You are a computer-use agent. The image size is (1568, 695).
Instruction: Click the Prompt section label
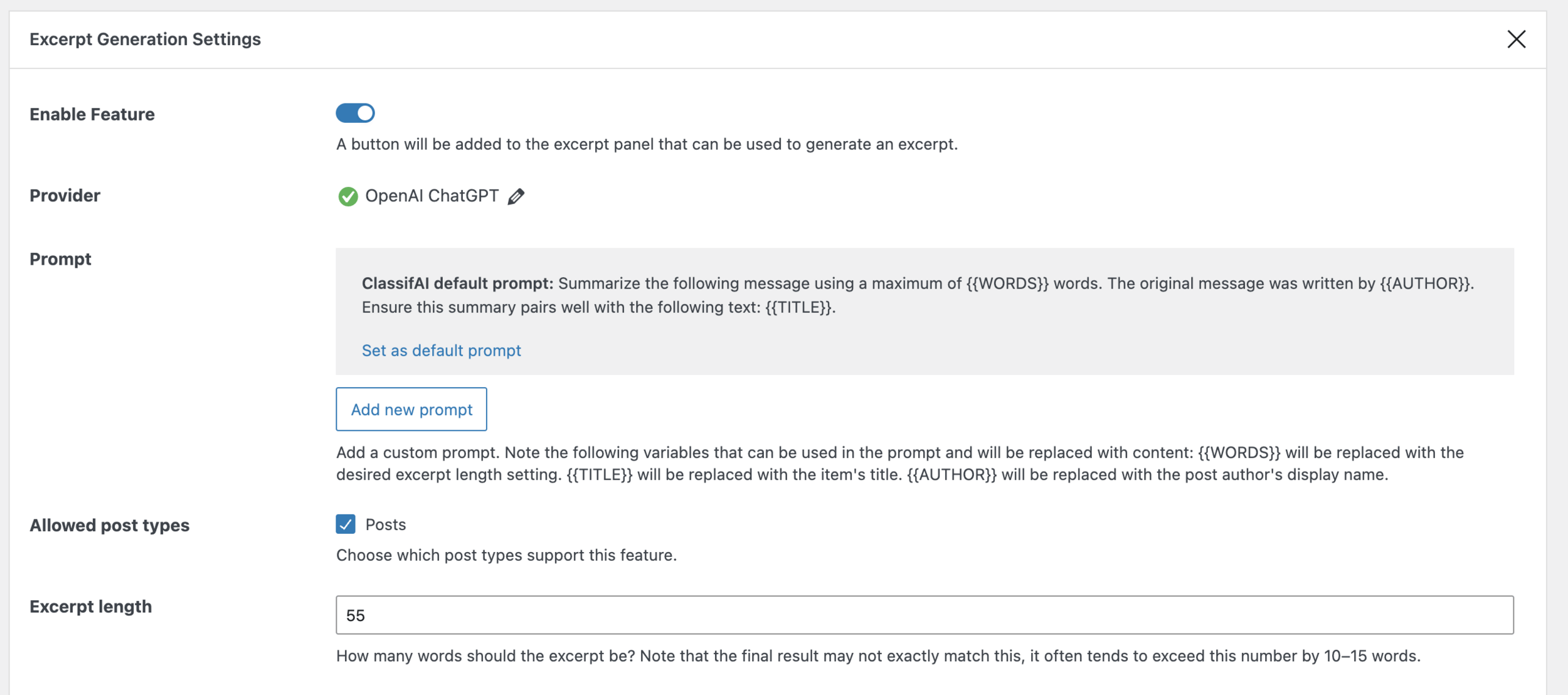coord(60,259)
